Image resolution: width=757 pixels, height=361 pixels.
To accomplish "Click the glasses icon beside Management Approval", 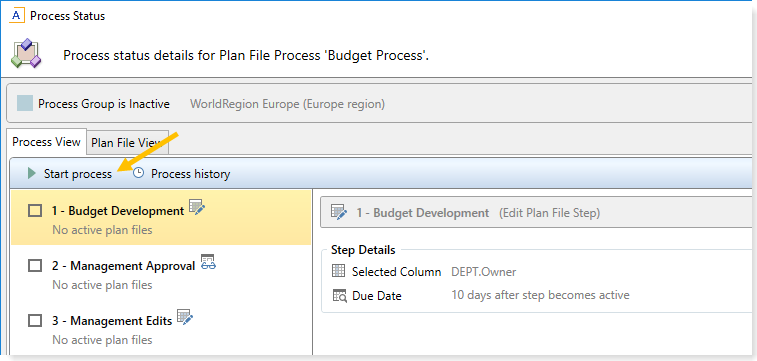I will 209,262.
